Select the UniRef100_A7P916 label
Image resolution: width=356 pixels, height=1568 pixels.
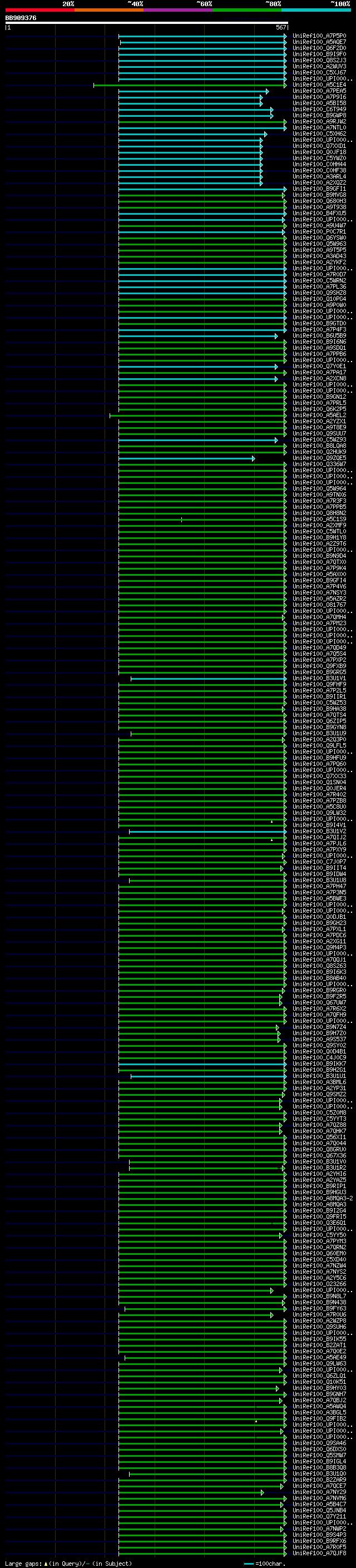point(319,97)
